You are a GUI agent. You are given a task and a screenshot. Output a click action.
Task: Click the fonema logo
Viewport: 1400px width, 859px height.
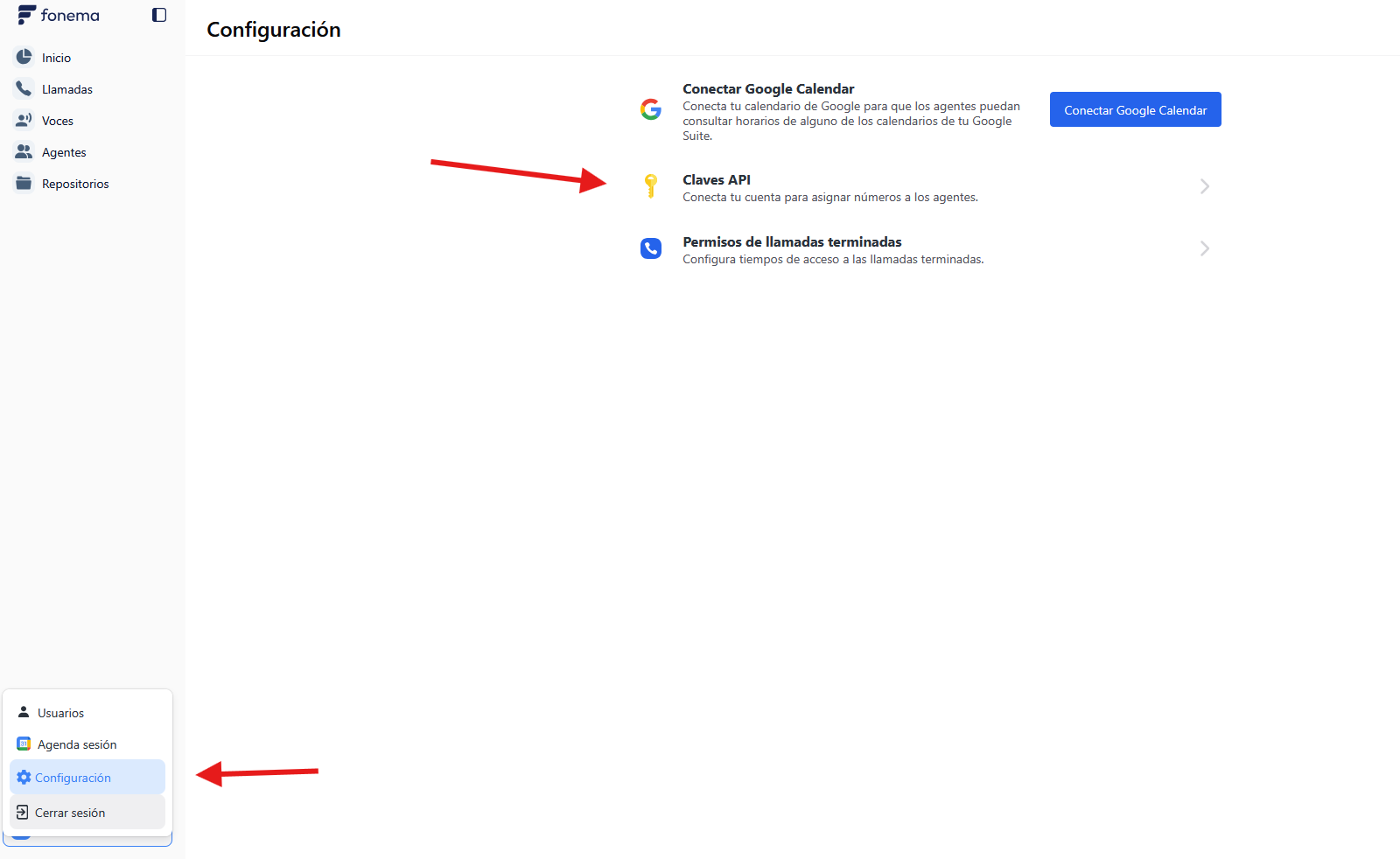59,16
